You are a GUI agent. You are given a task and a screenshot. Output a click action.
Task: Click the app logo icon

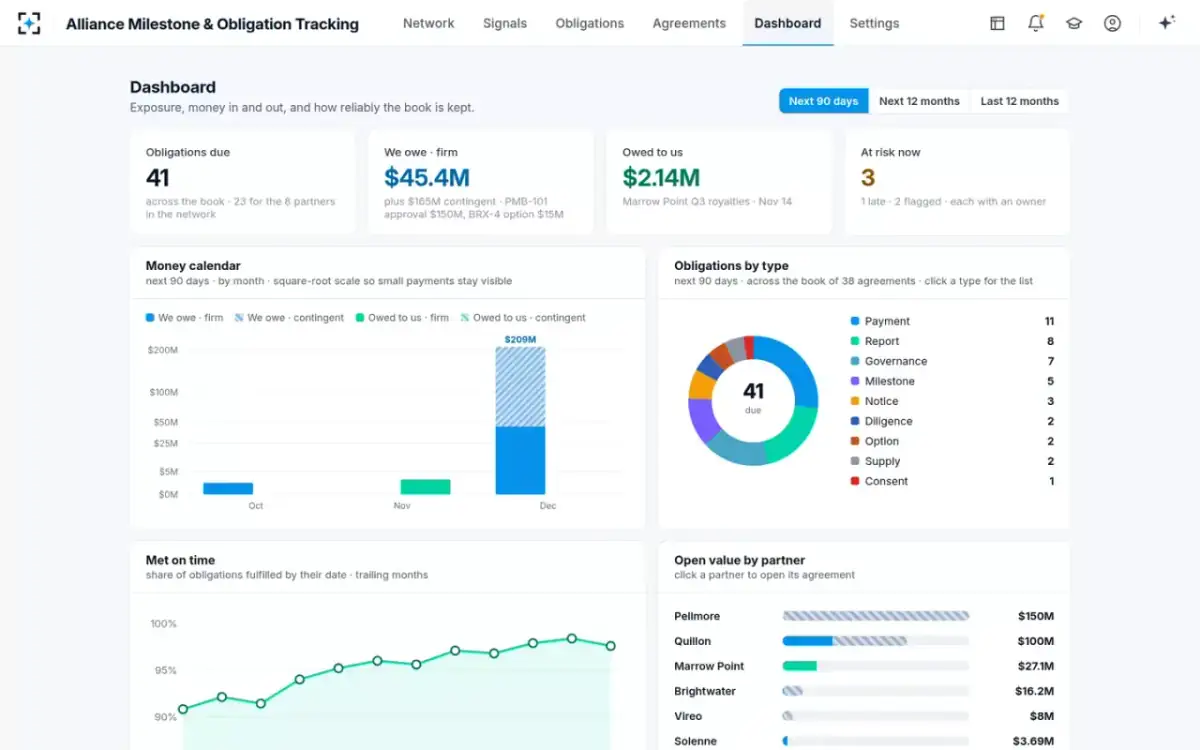pos(29,23)
